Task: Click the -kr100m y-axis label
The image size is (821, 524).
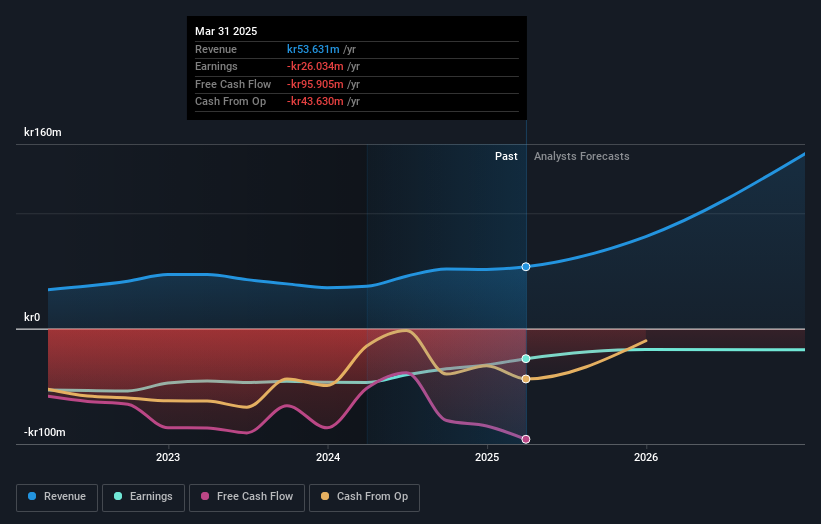Action: pyautogui.click(x=45, y=432)
